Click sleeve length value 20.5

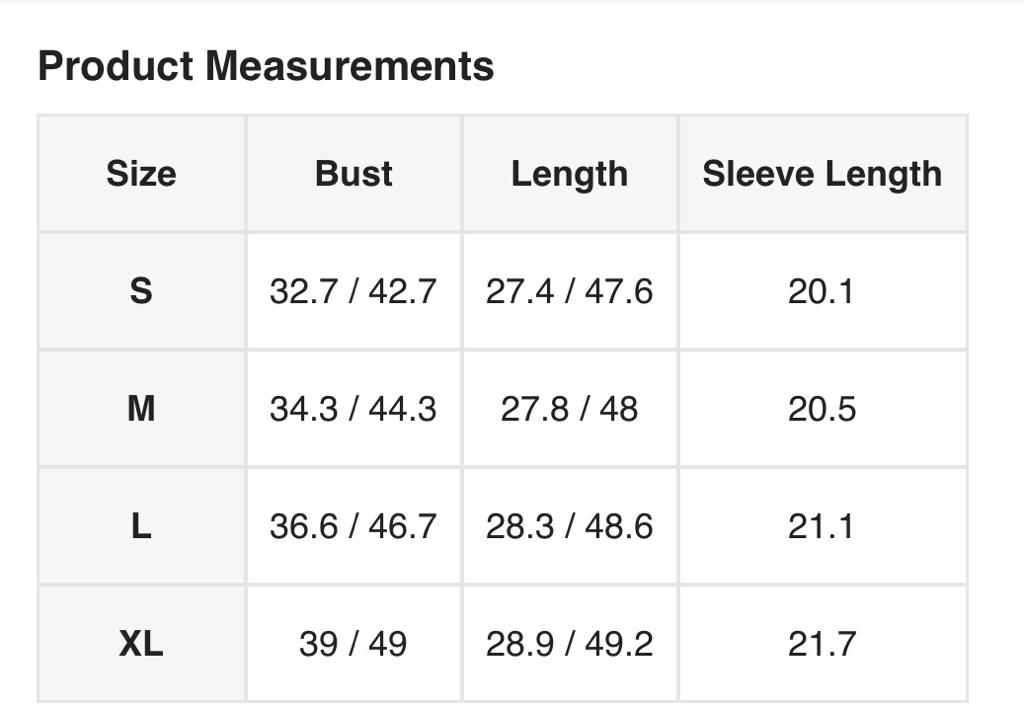[821, 408]
